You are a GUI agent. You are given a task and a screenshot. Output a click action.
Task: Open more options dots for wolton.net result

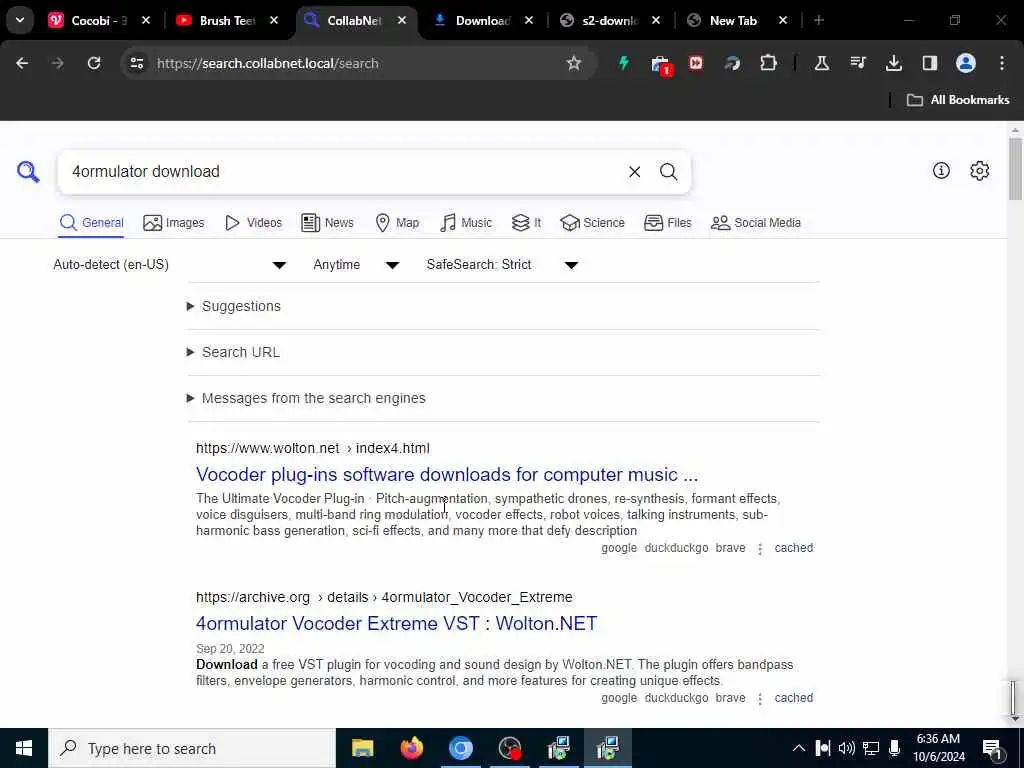(760, 549)
